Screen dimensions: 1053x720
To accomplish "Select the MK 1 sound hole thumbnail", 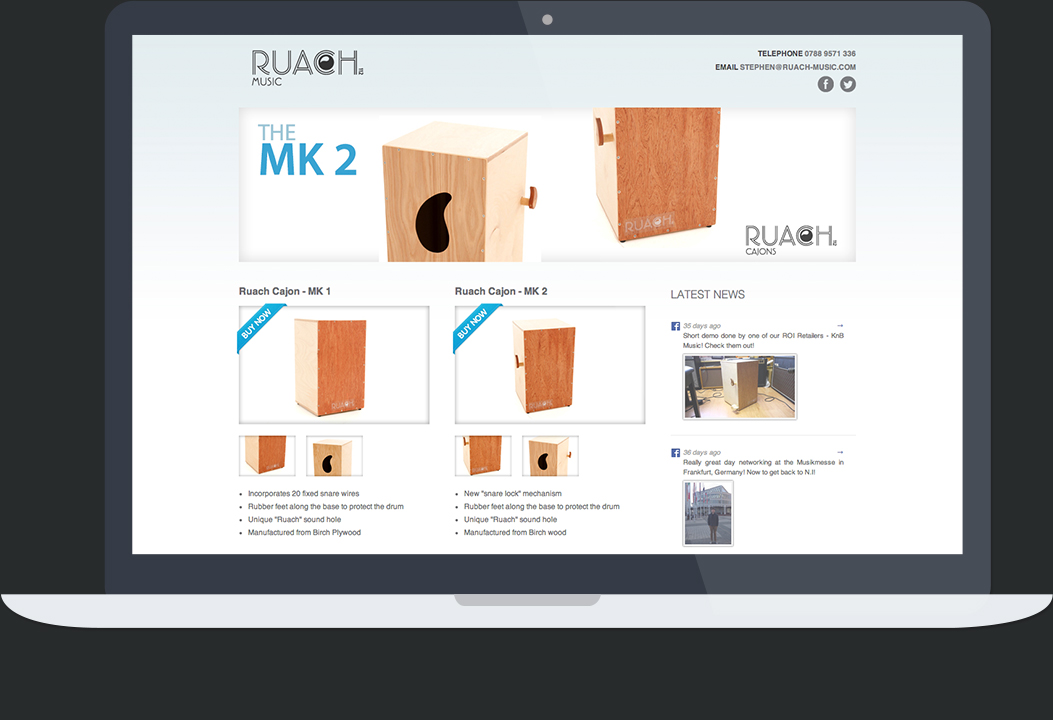I will click(334, 456).
